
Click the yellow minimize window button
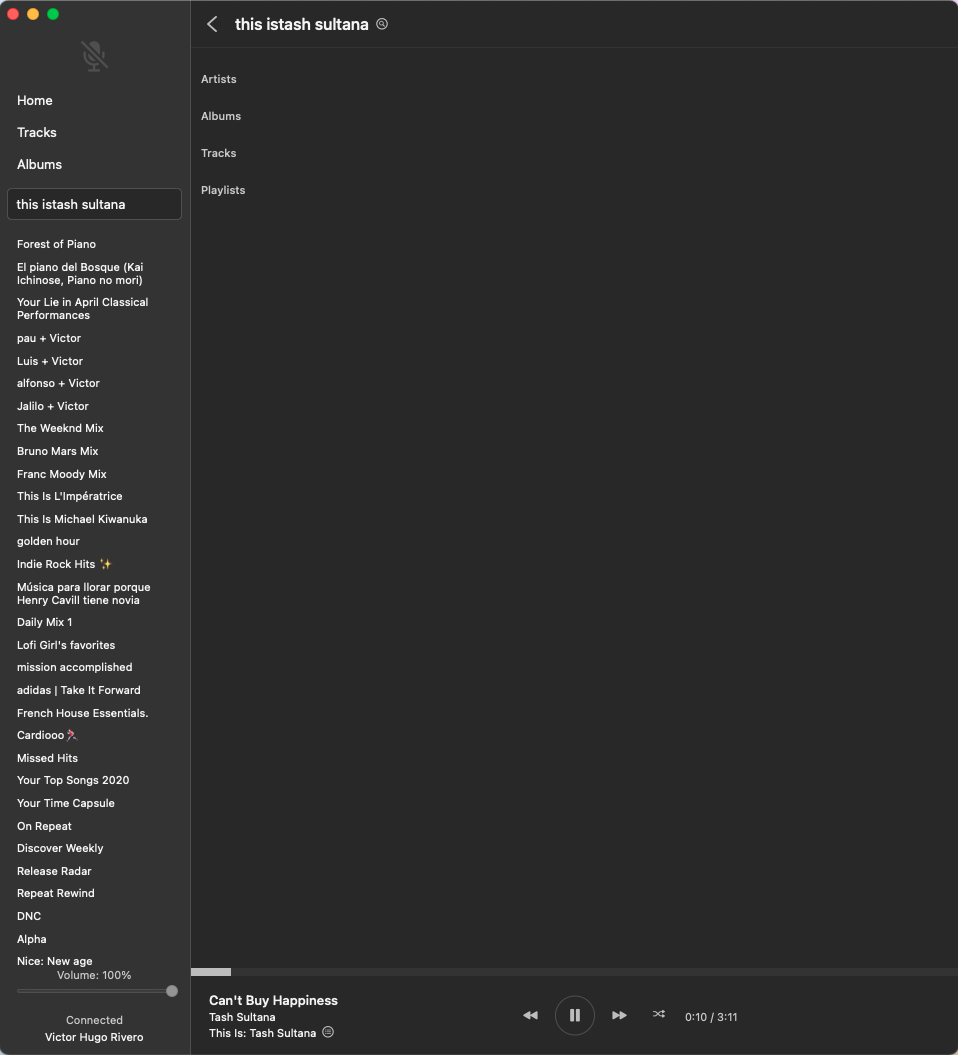pos(33,14)
